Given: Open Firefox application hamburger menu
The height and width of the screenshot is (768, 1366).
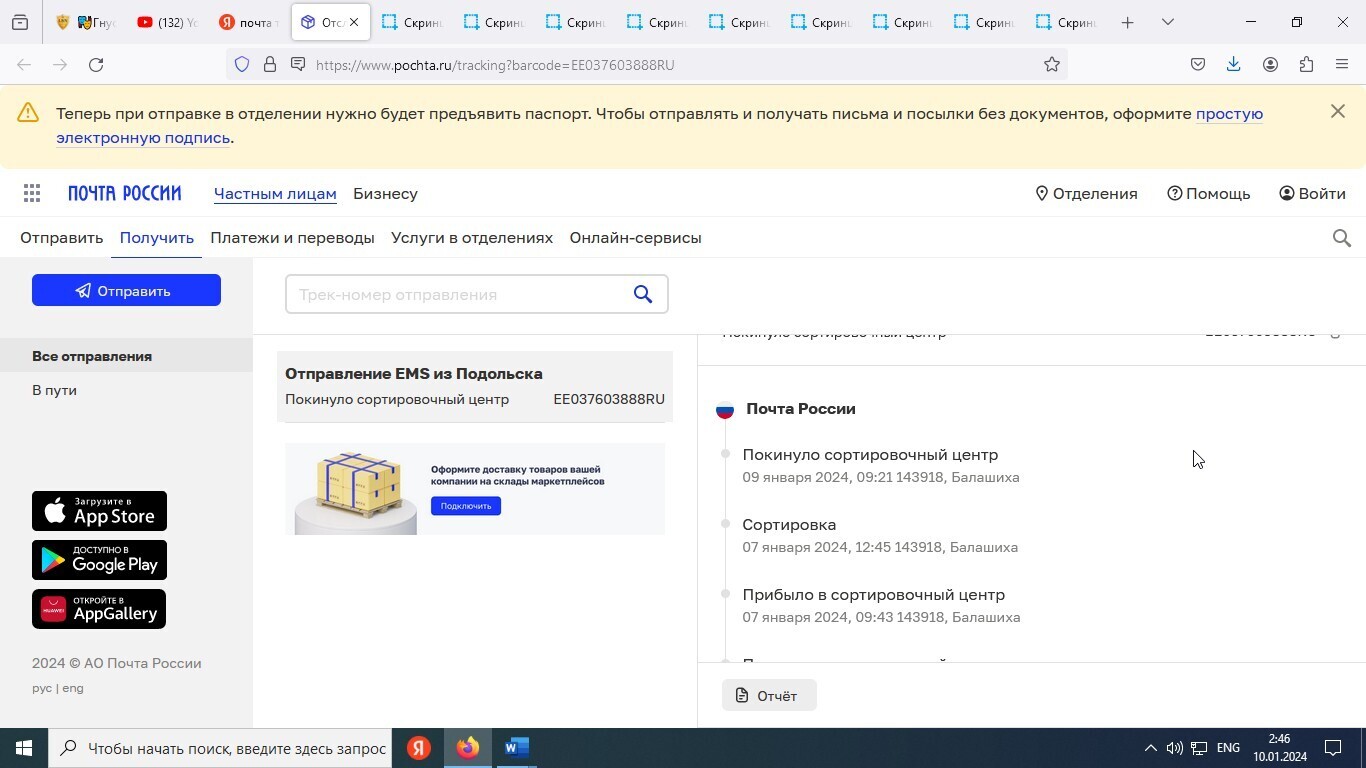Looking at the screenshot, I should pos(1342,65).
